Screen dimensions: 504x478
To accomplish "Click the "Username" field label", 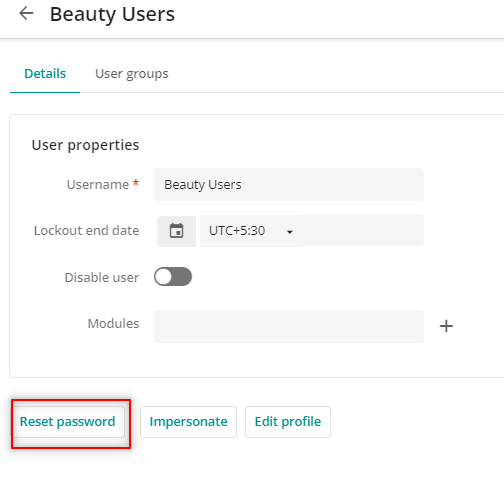I will (98, 184).
